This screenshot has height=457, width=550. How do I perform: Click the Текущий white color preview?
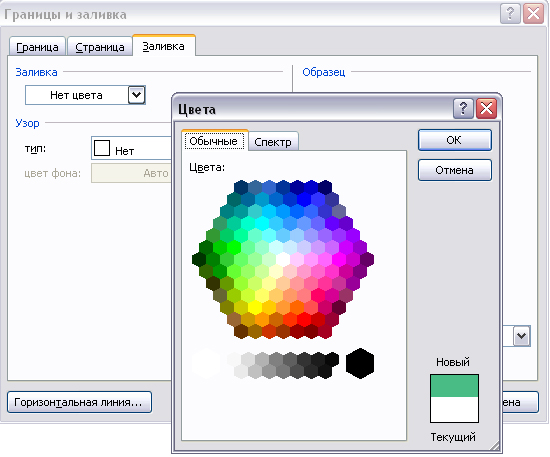click(x=454, y=409)
